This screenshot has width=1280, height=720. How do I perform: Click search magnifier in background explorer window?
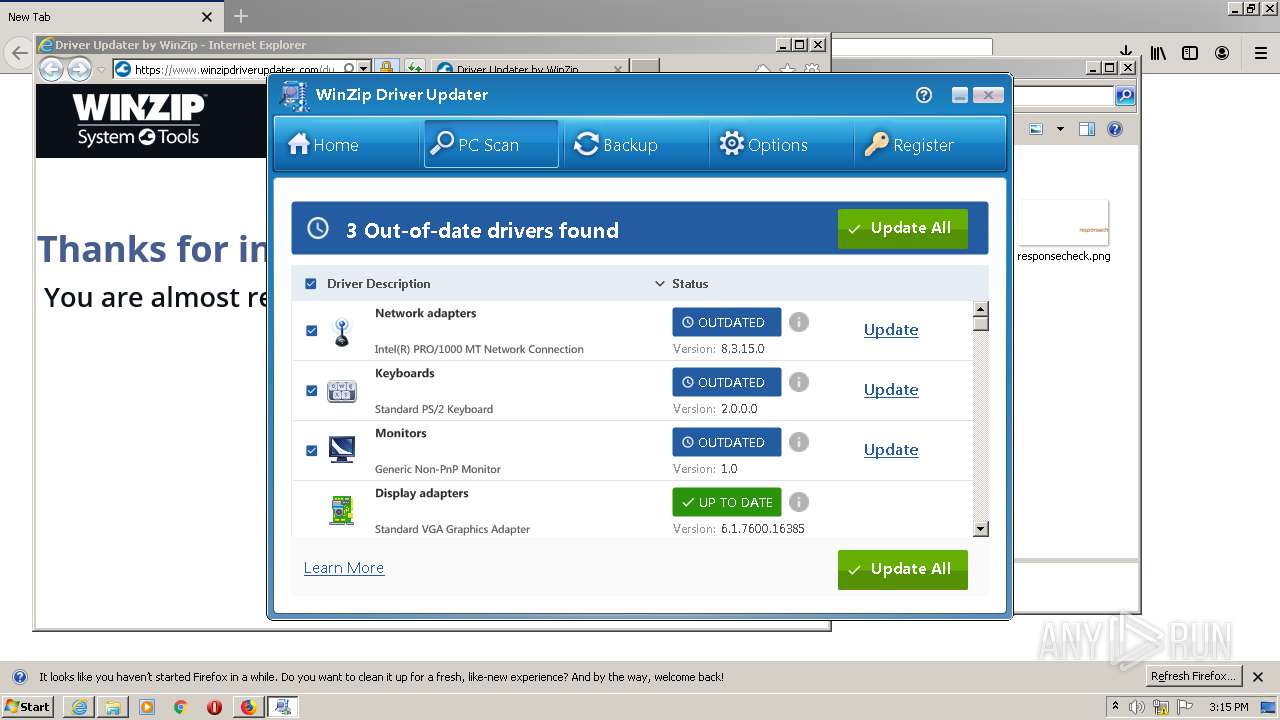point(1125,96)
